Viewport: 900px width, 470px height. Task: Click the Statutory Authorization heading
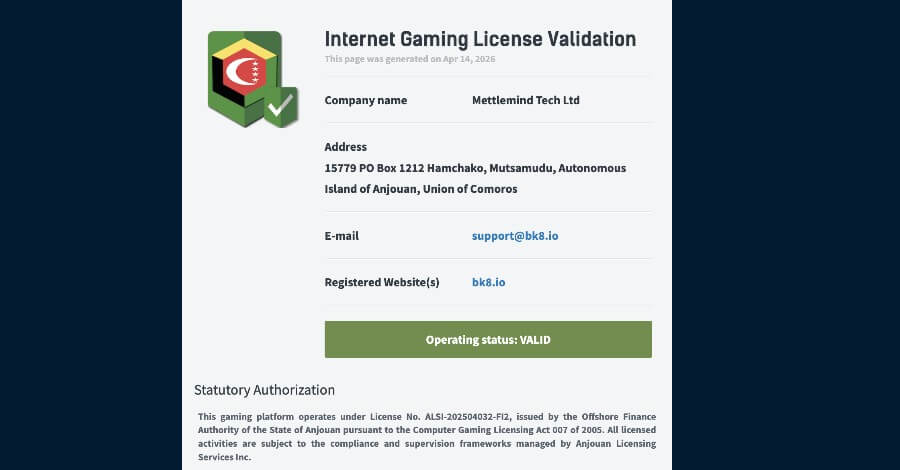tap(264, 390)
